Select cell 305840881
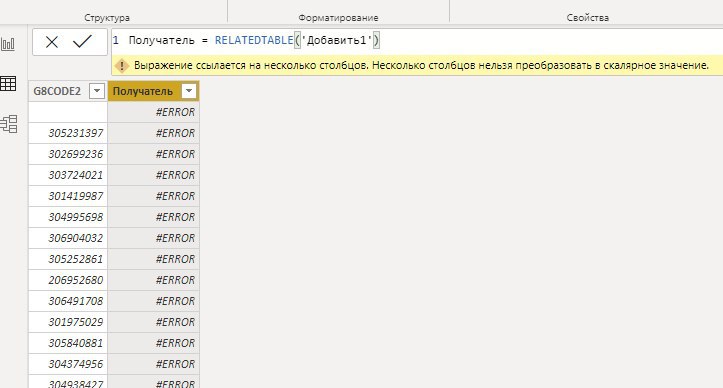The width and height of the screenshot is (723, 388). (x=68, y=343)
